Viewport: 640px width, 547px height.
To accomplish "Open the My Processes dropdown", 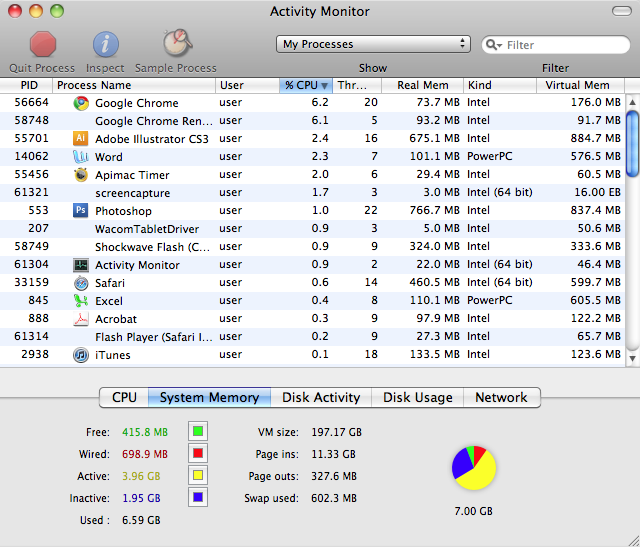I will pyautogui.click(x=373, y=44).
